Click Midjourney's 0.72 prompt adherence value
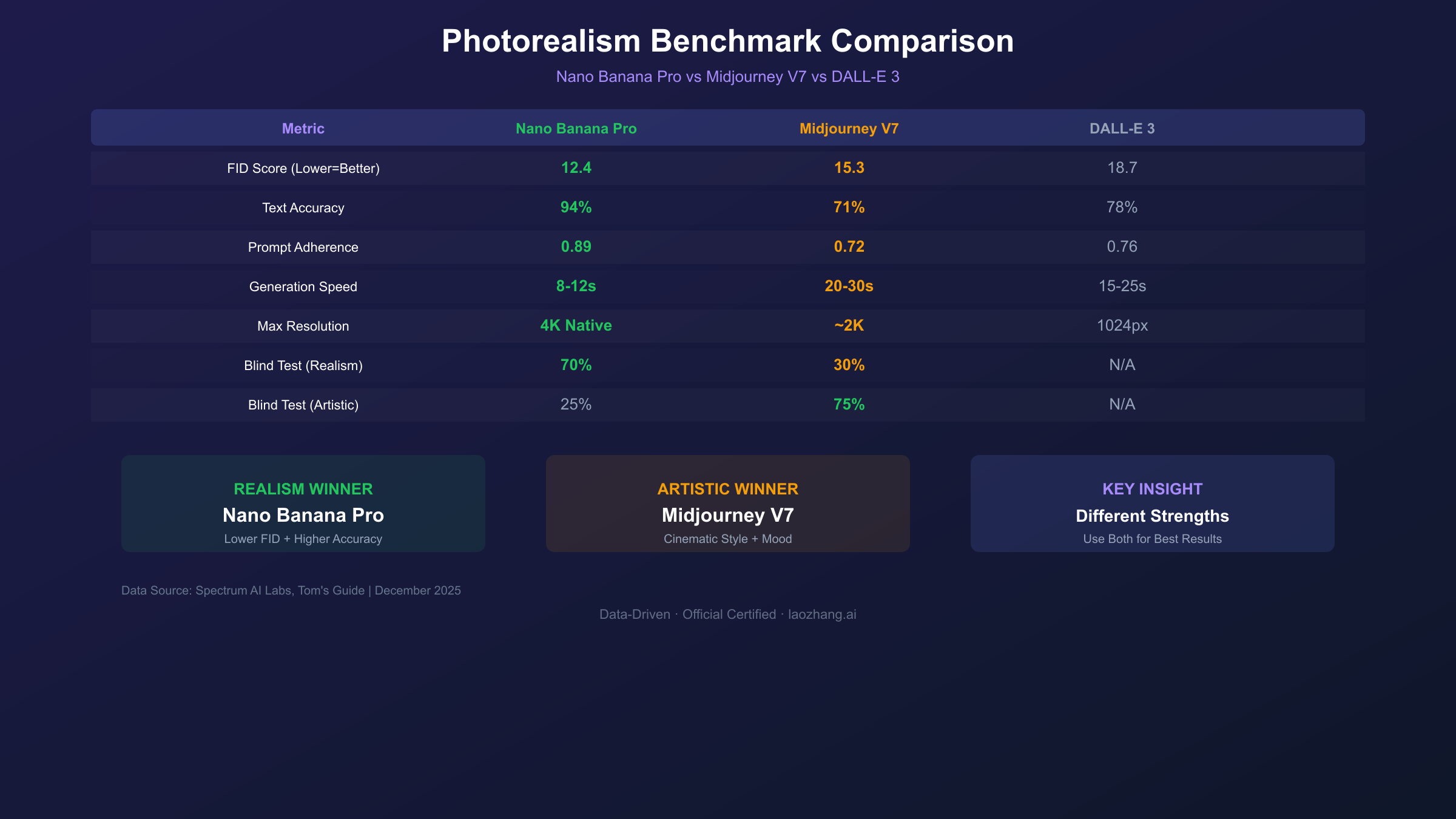Screen dimensions: 1456x819 (x=849, y=247)
